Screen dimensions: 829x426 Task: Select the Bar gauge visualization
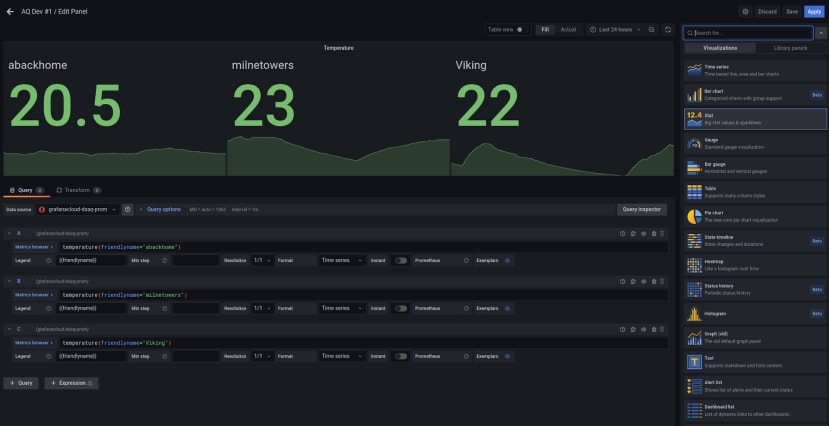pos(755,168)
